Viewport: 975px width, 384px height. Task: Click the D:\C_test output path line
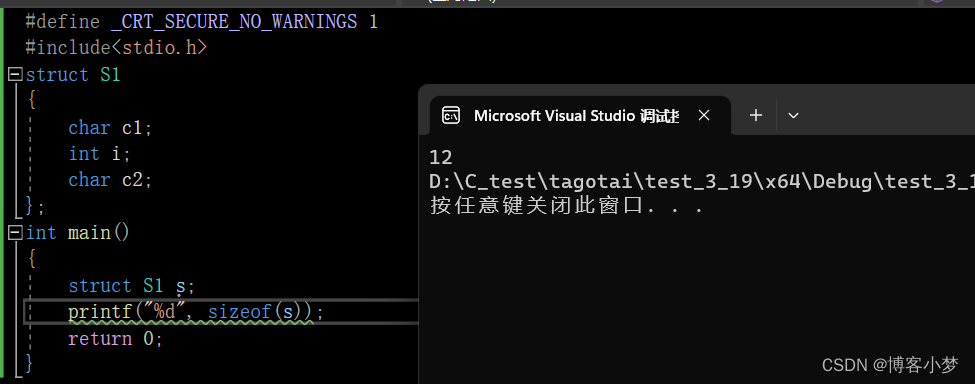point(702,181)
